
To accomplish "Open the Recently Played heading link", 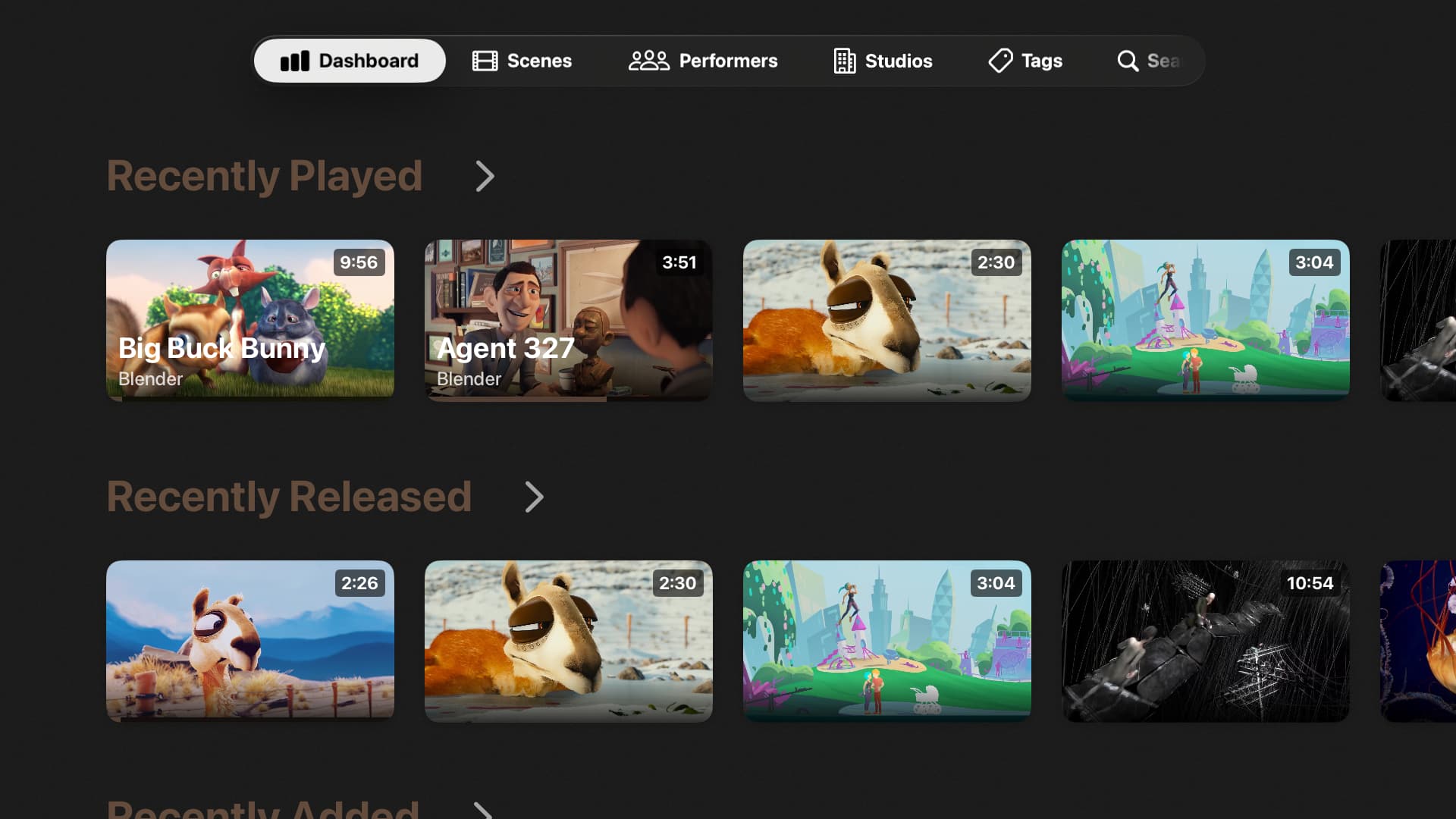I will 264,177.
